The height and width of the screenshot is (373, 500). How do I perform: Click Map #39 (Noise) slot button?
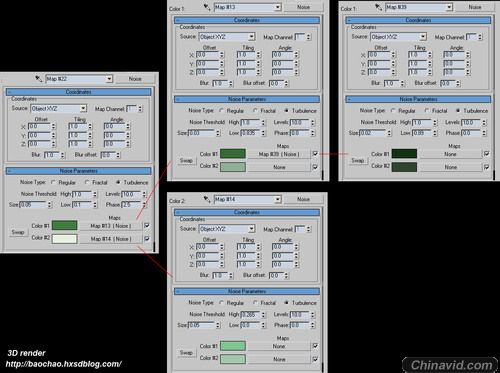click(x=279, y=154)
